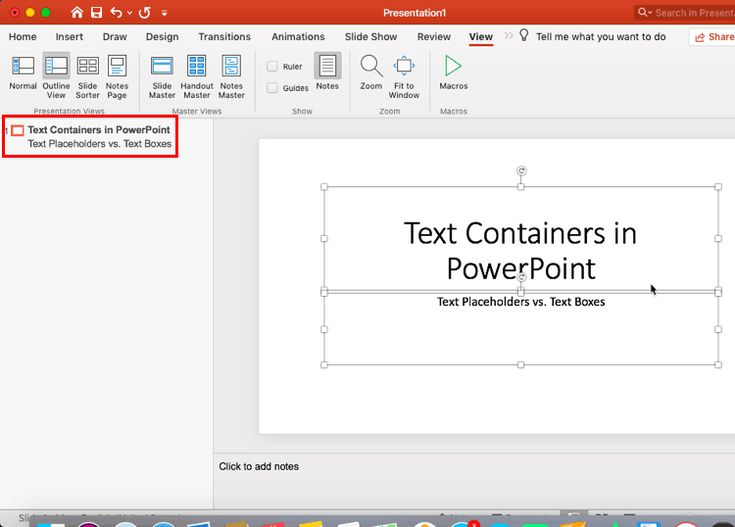Open the Transitions tab
The width and height of the screenshot is (735, 527).
pyautogui.click(x=224, y=37)
